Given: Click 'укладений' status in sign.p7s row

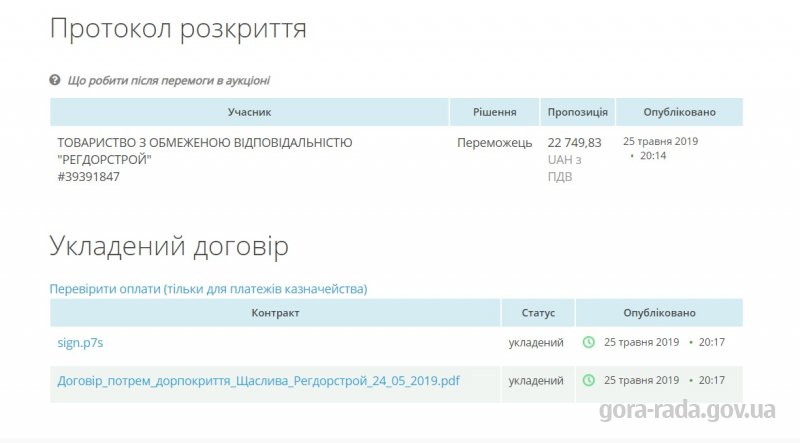Looking at the screenshot, I should click(536, 342).
